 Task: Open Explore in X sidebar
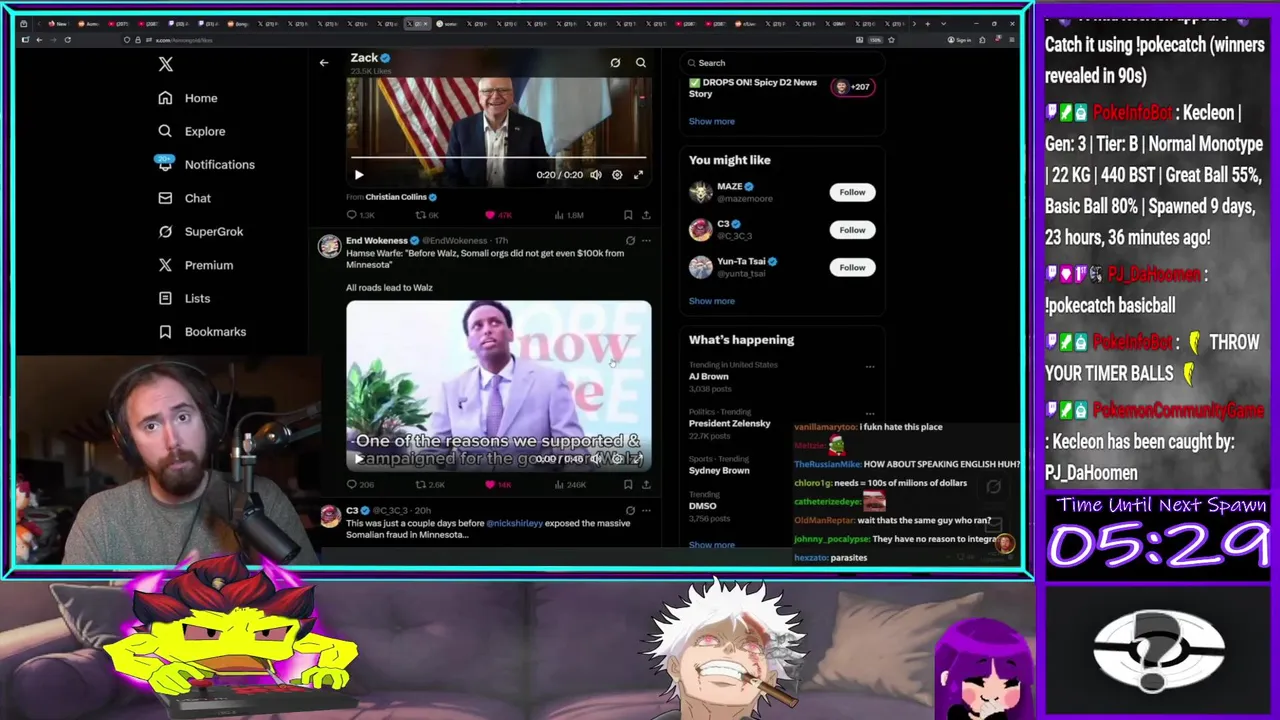192,131
